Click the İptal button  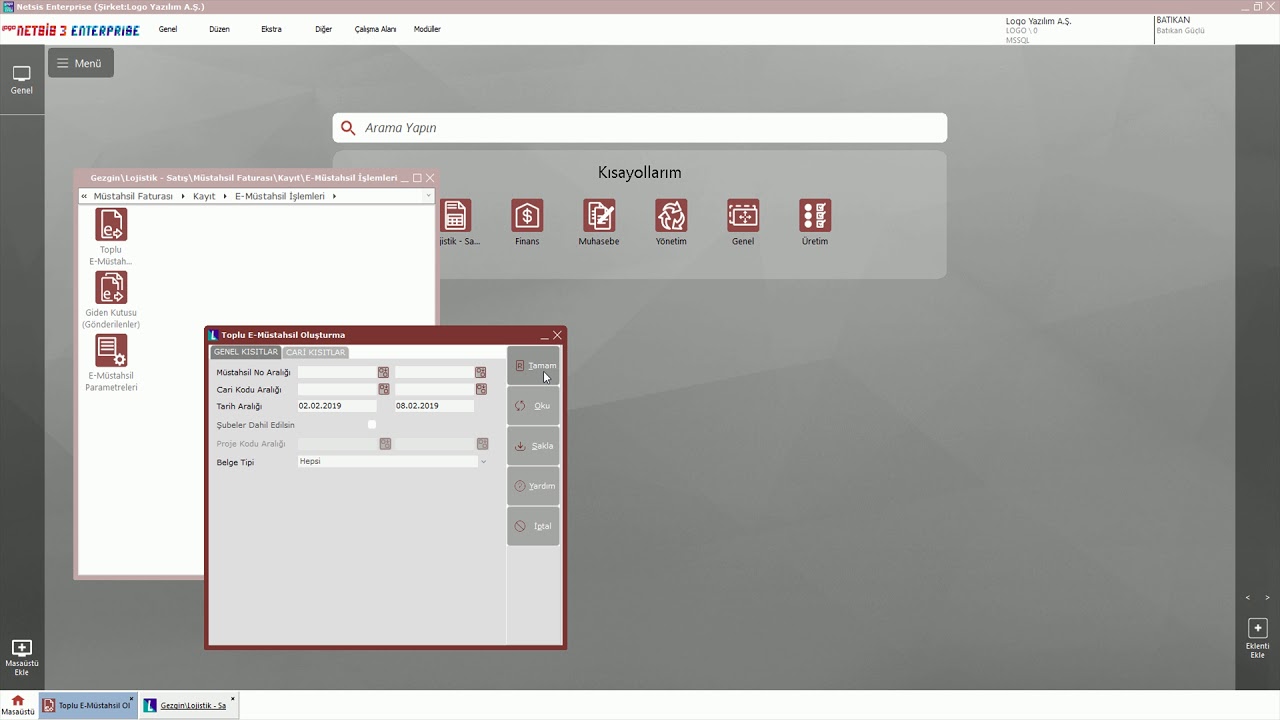533,526
